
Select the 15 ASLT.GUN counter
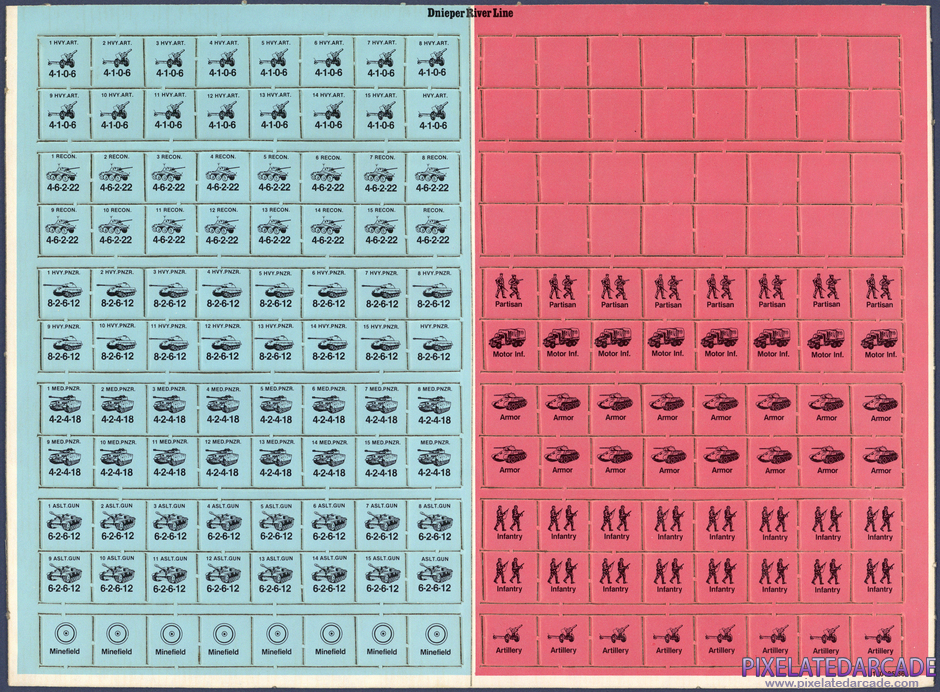(x=381, y=577)
